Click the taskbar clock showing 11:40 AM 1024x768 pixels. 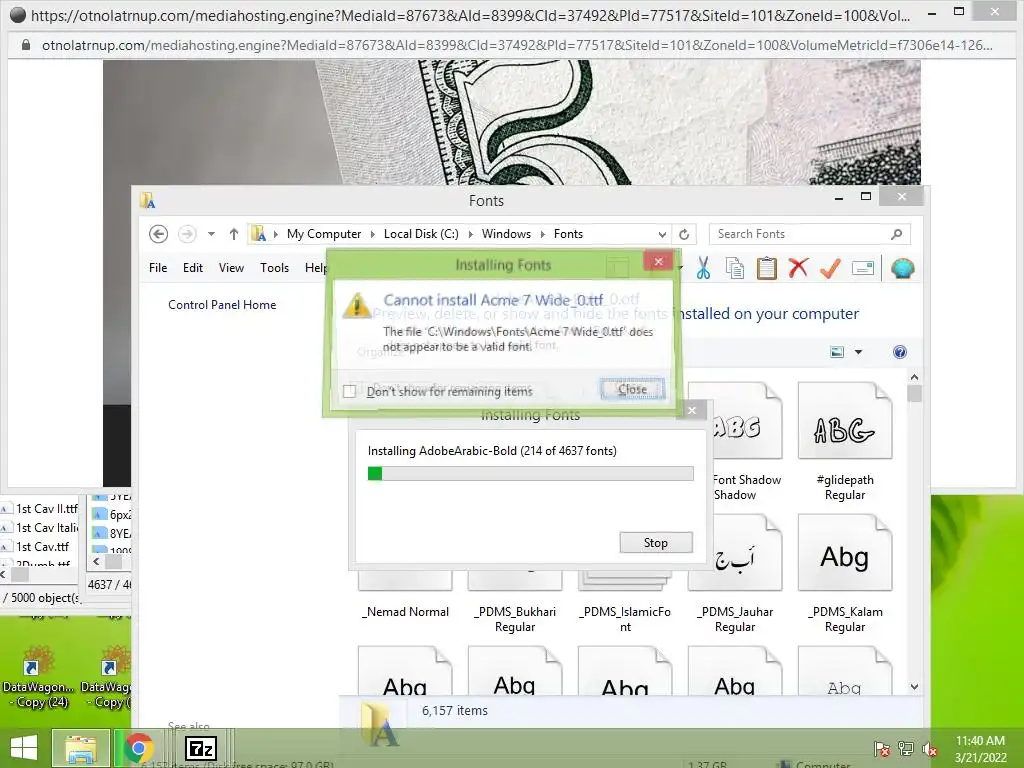[x=980, y=749]
